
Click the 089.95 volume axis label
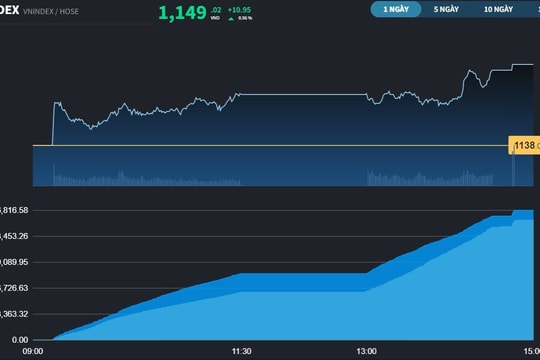coord(14,262)
